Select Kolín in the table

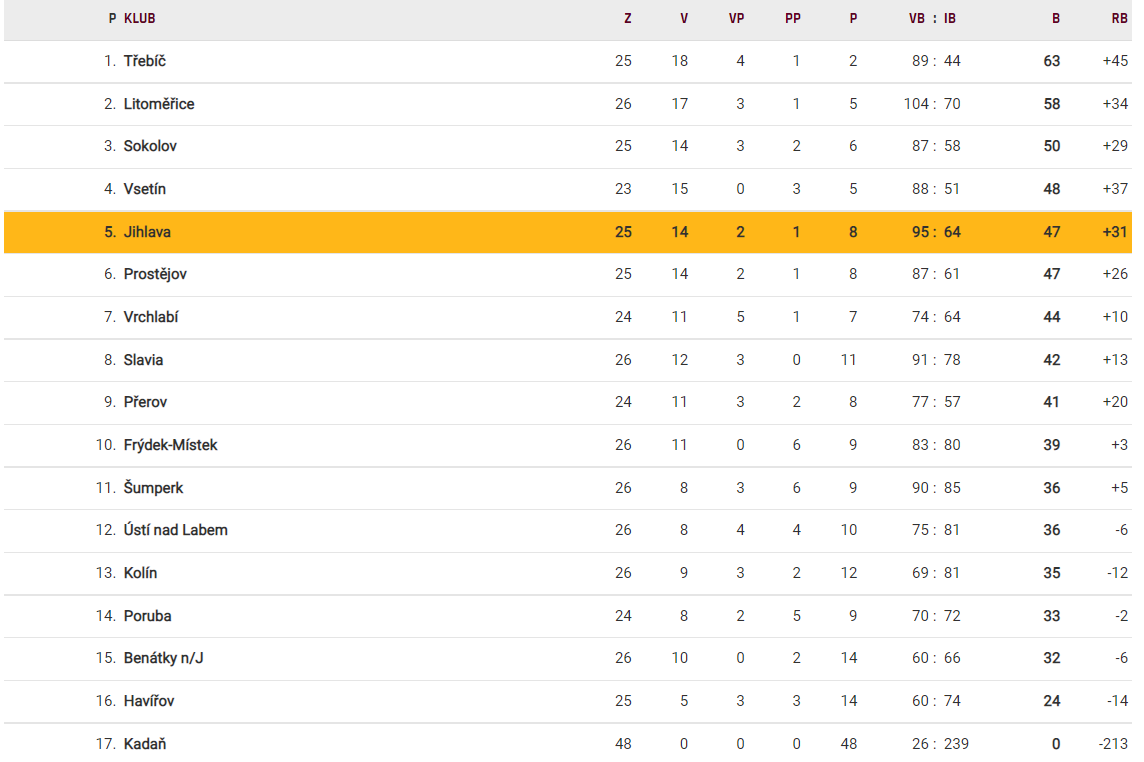141,573
